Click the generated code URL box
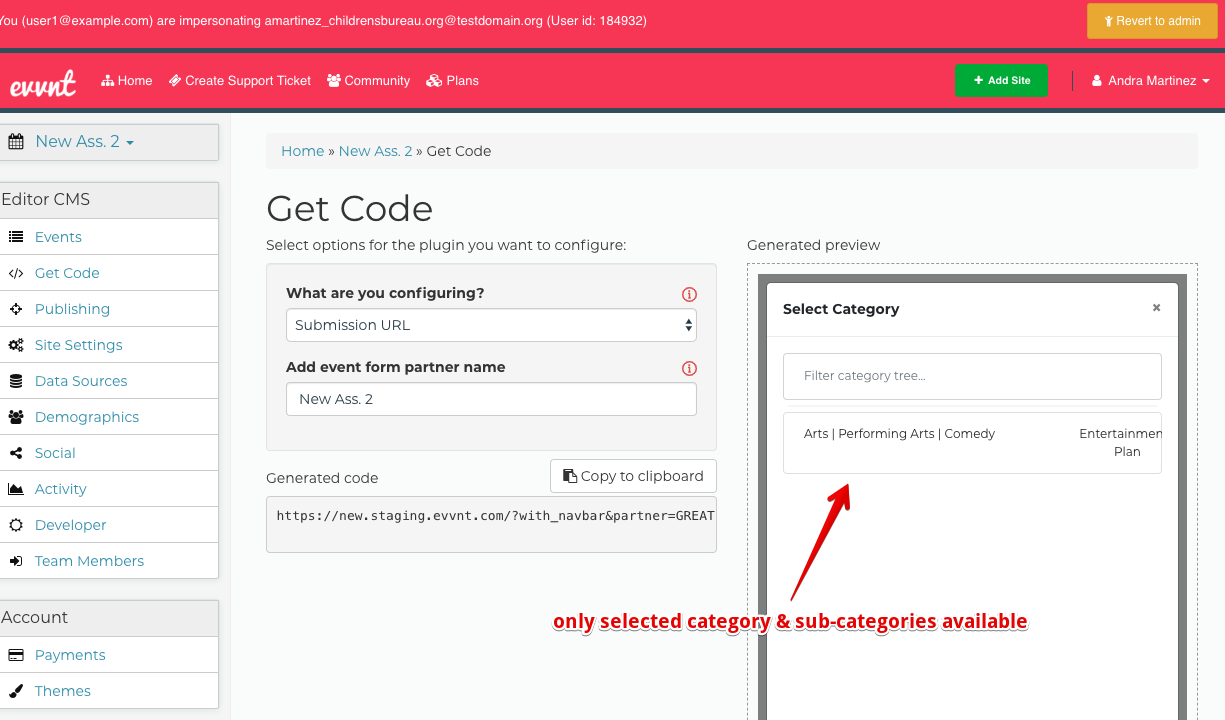Viewport: 1225px width, 720px height. 491,525
